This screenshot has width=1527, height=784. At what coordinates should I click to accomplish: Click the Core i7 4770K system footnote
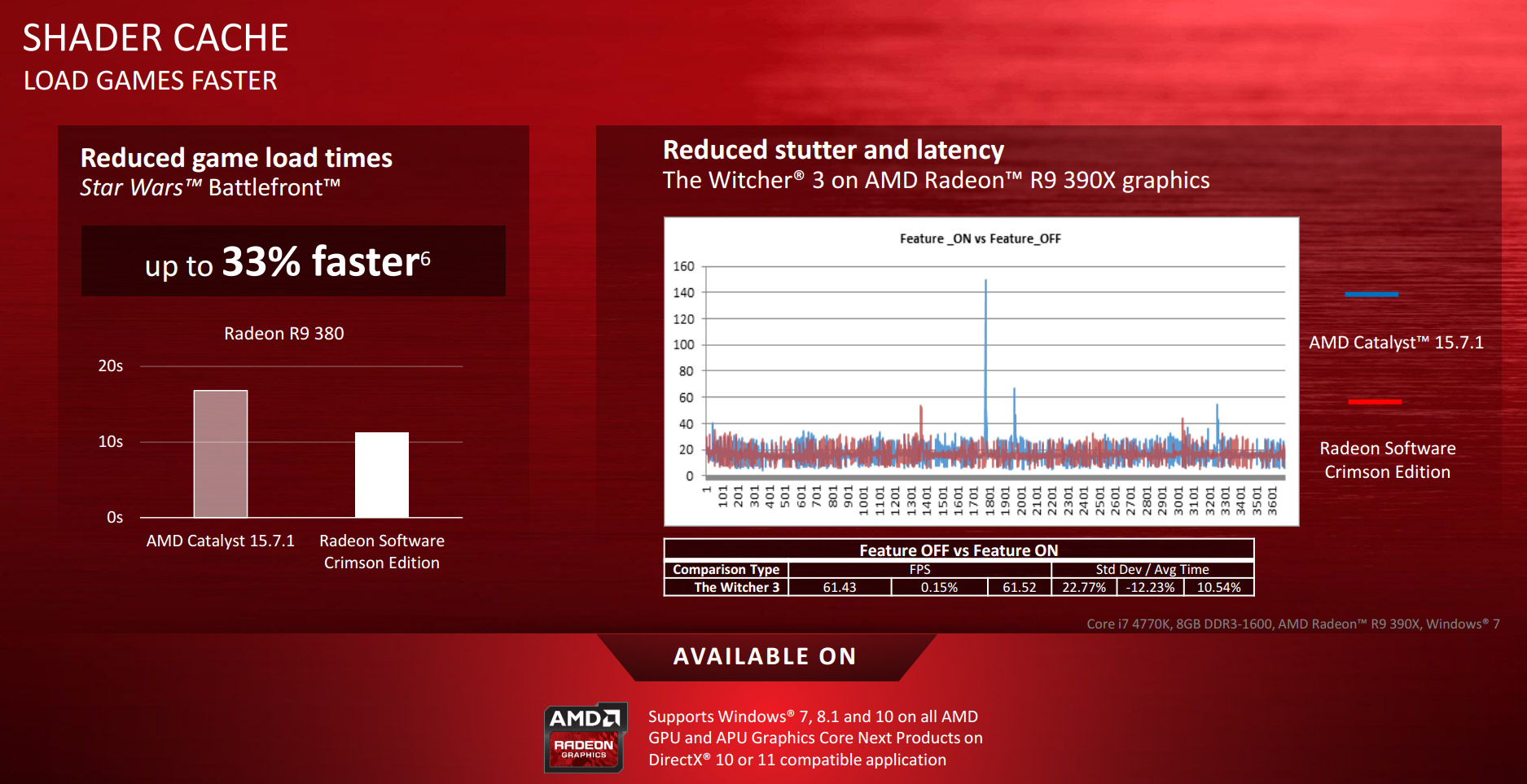coord(1292,624)
